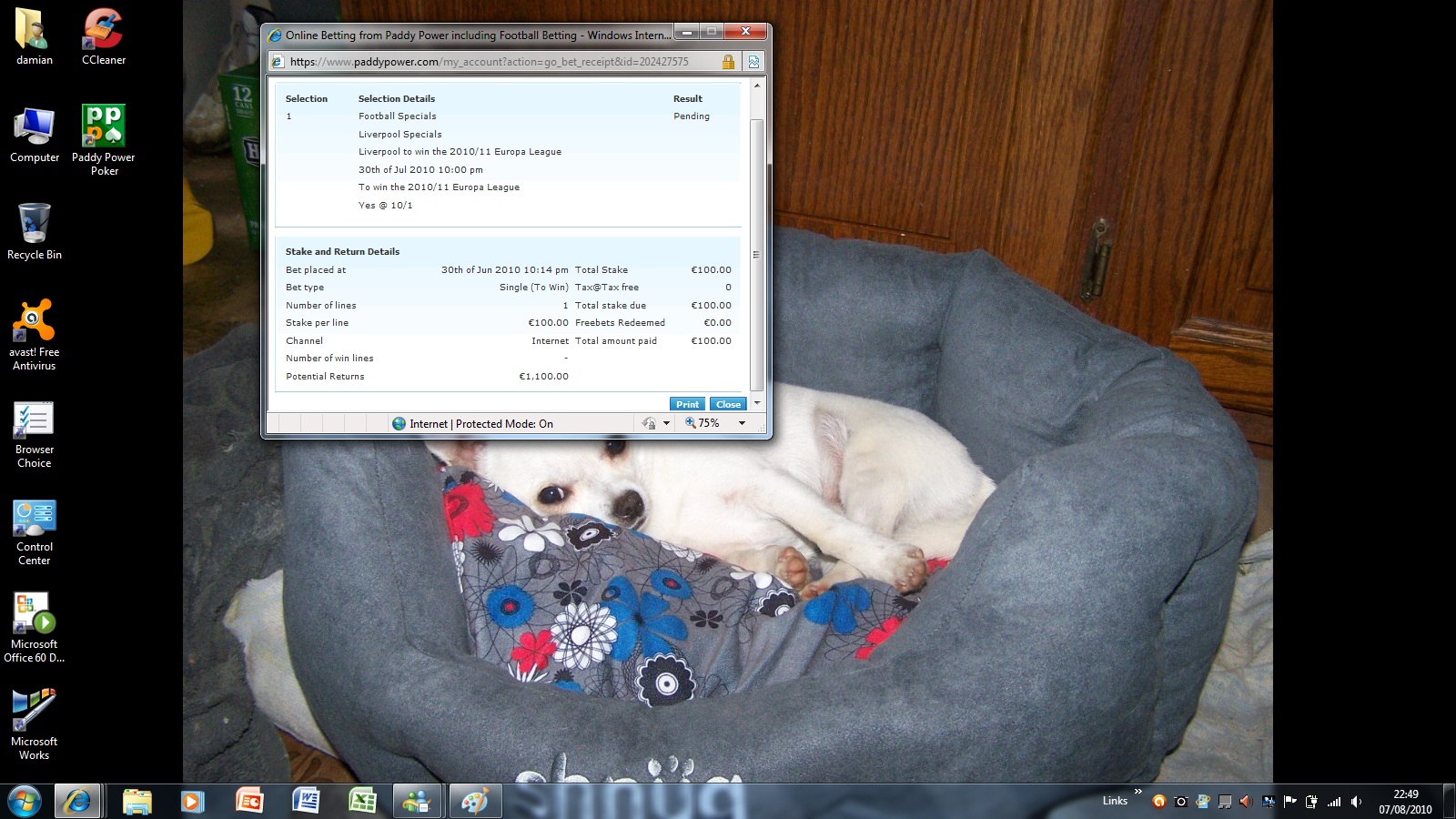
Task: Click the Print button on bet receipt
Action: click(x=687, y=404)
